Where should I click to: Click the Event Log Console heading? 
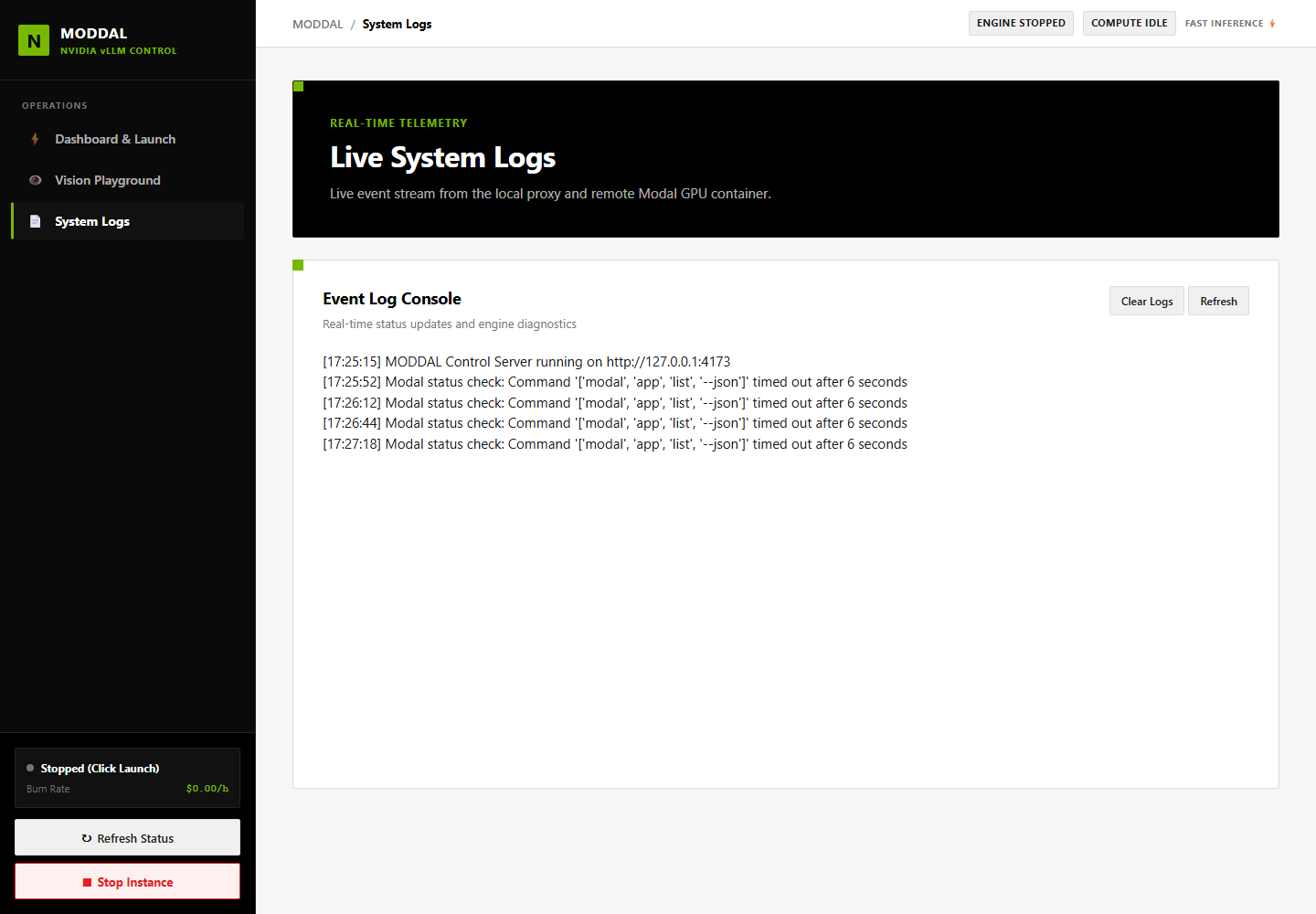click(x=392, y=299)
